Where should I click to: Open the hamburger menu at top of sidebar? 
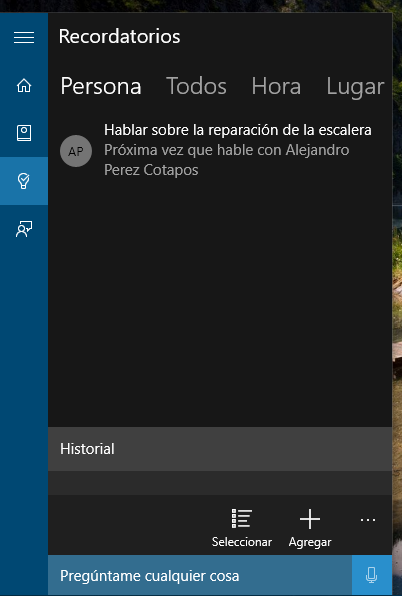[x=24, y=37]
